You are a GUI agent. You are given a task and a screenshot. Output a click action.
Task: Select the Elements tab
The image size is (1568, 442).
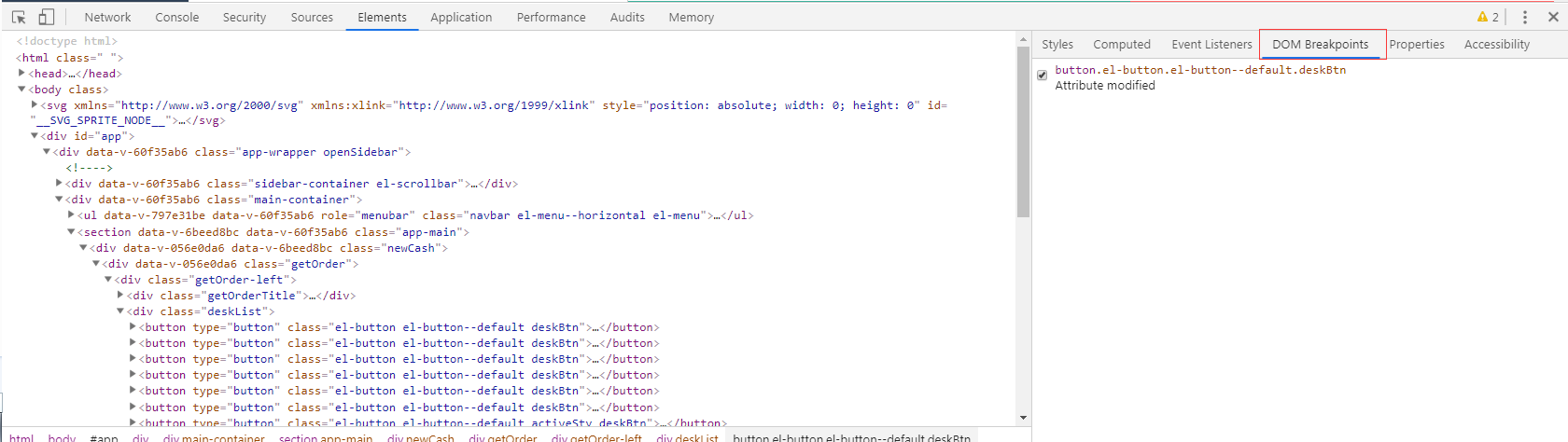tap(382, 17)
